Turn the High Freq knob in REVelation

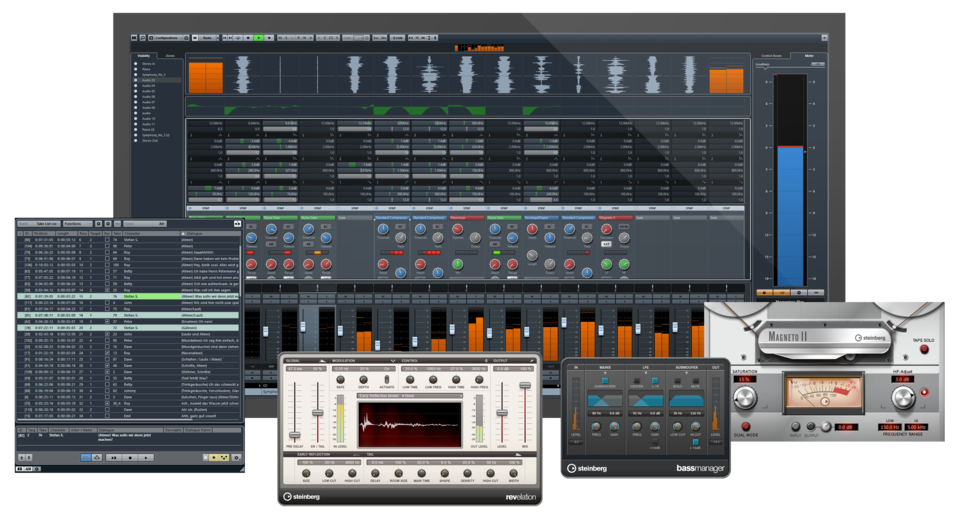tap(479, 379)
